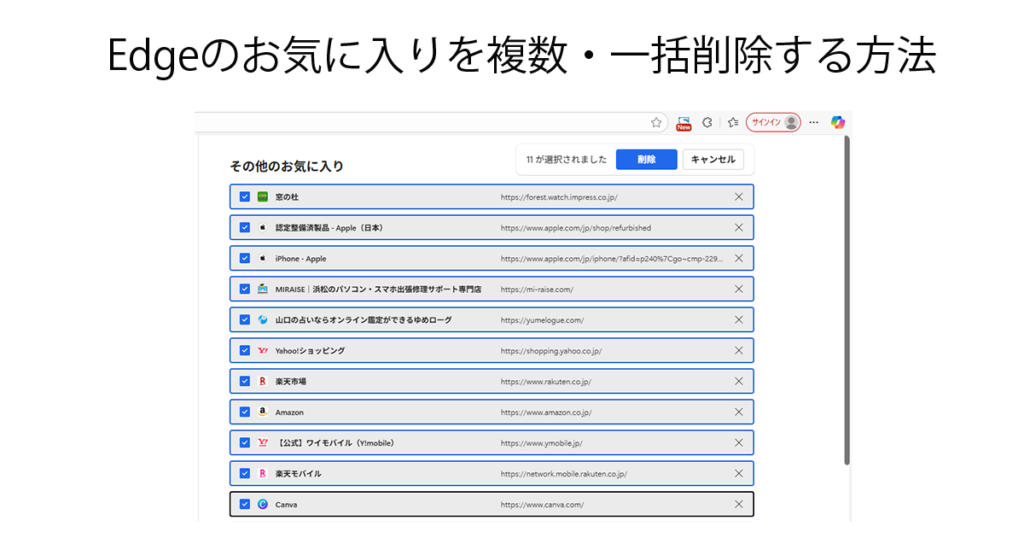Open the Favorites list toolbar icon
Image resolution: width=1024 pixels, height=538 pixels.
732,122
